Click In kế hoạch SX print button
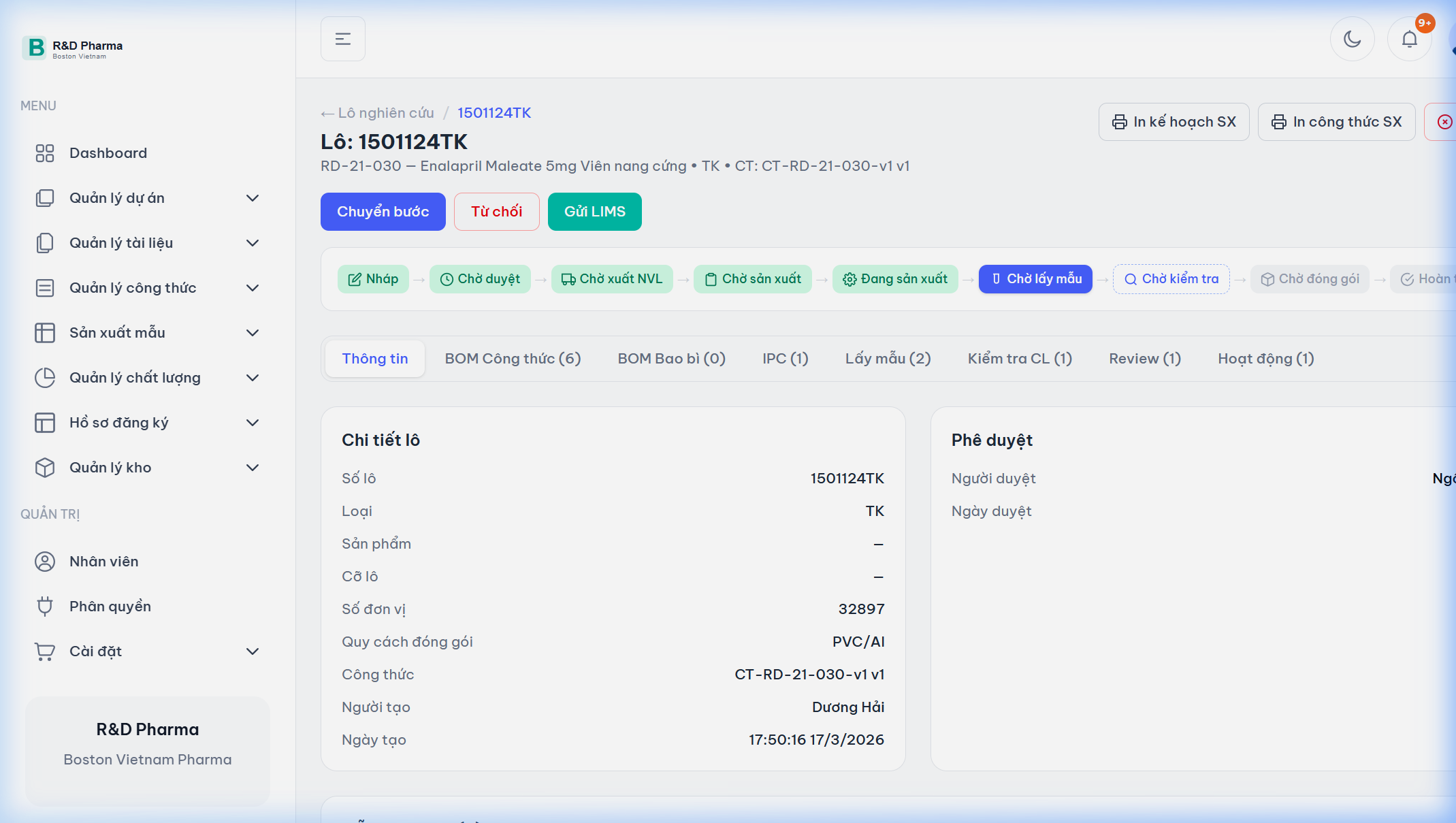 pos(1174,122)
